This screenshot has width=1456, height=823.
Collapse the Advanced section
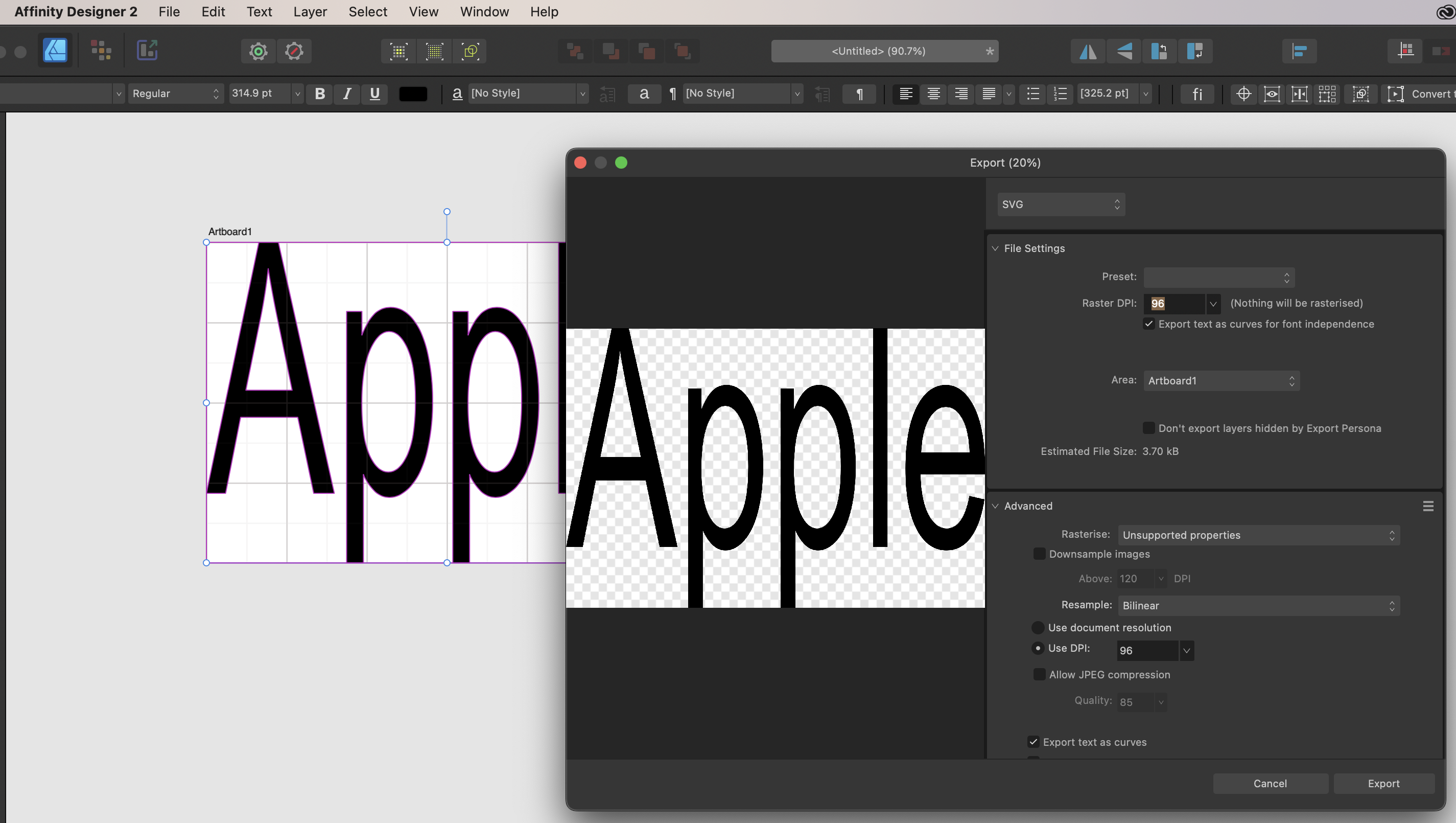coord(995,506)
